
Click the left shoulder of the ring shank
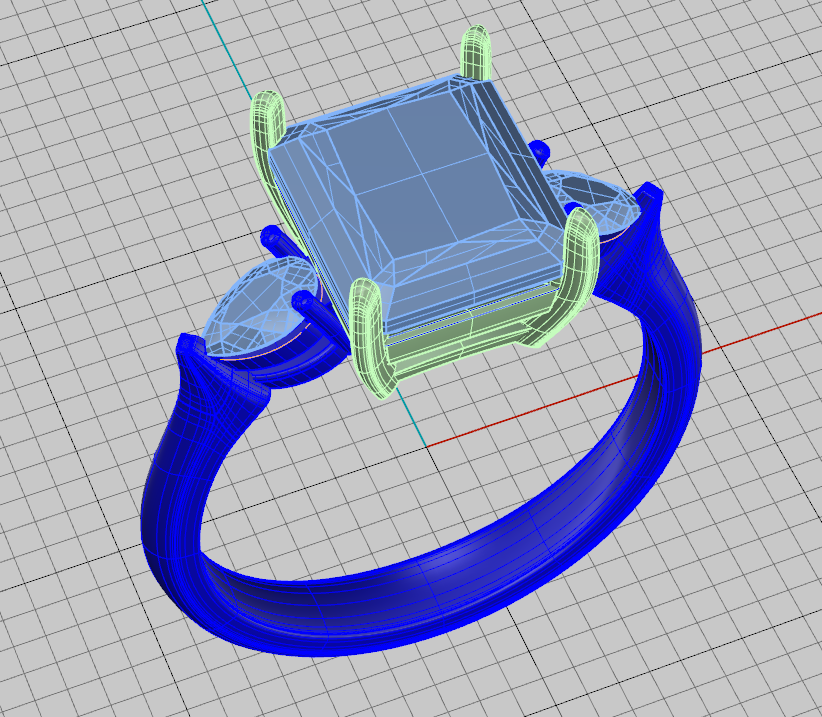click(215, 400)
